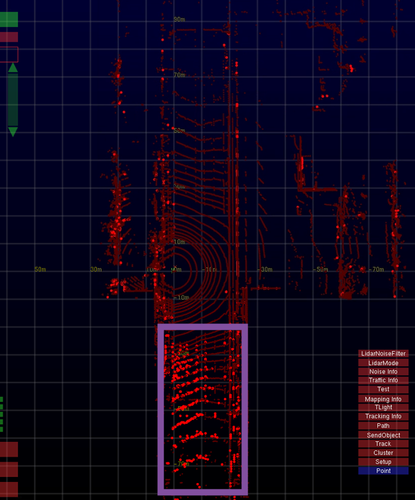Open the LidarMode option
The height and width of the screenshot is (500, 415).
tap(383, 363)
